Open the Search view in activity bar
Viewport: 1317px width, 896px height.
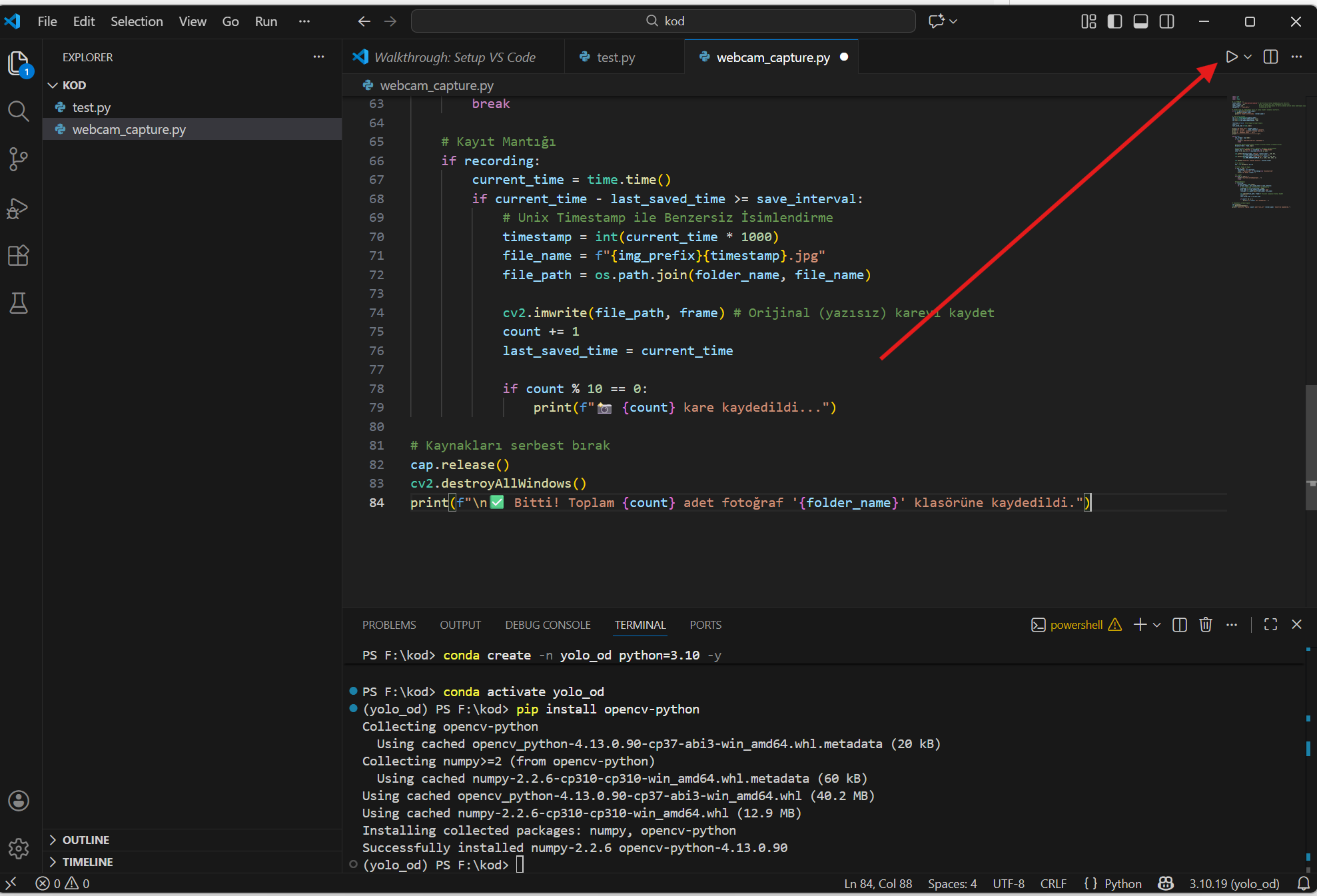pyautogui.click(x=18, y=111)
